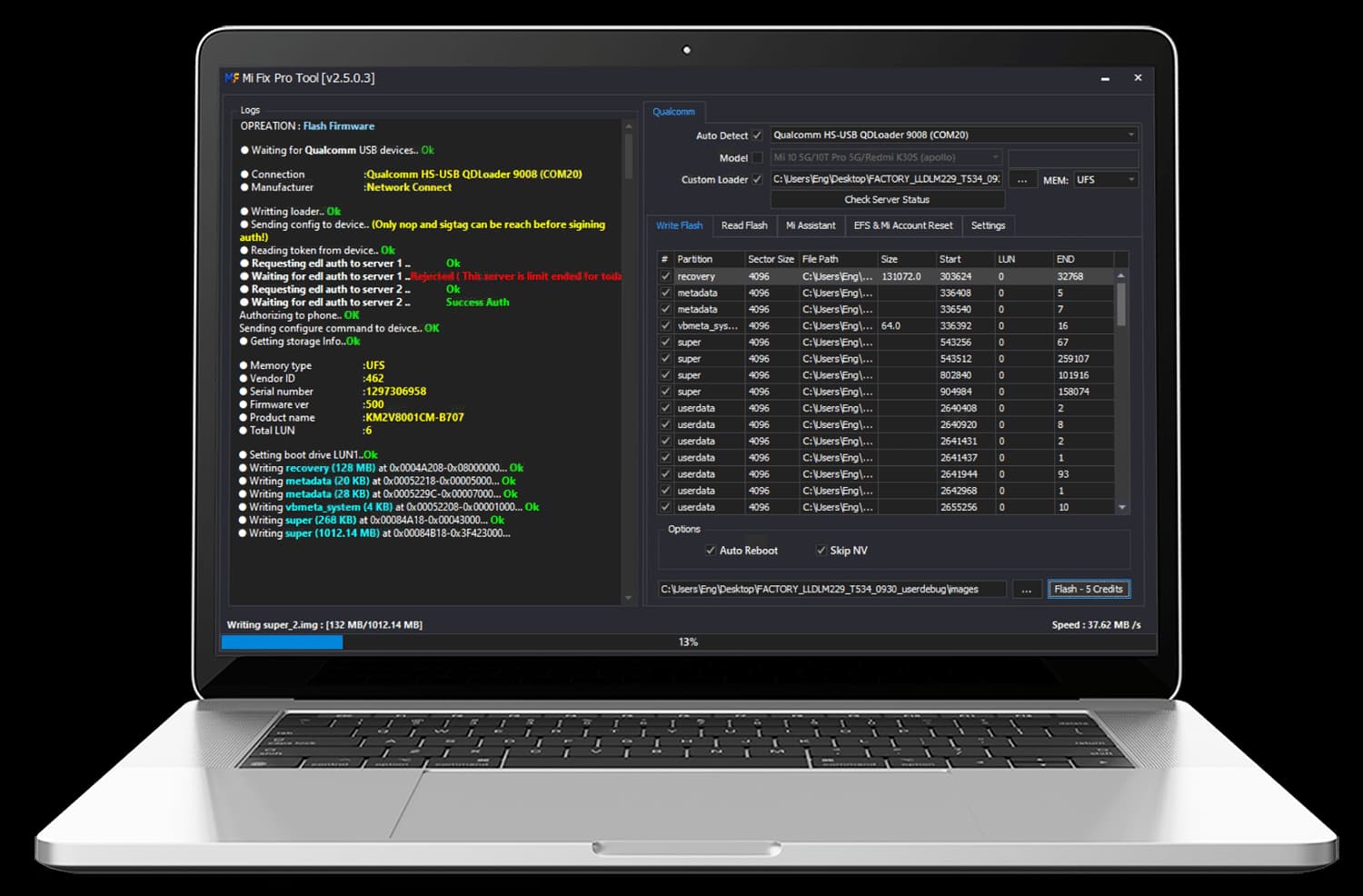Open the Qualcomm HS-USB QDLoader port dropdown

(954, 134)
